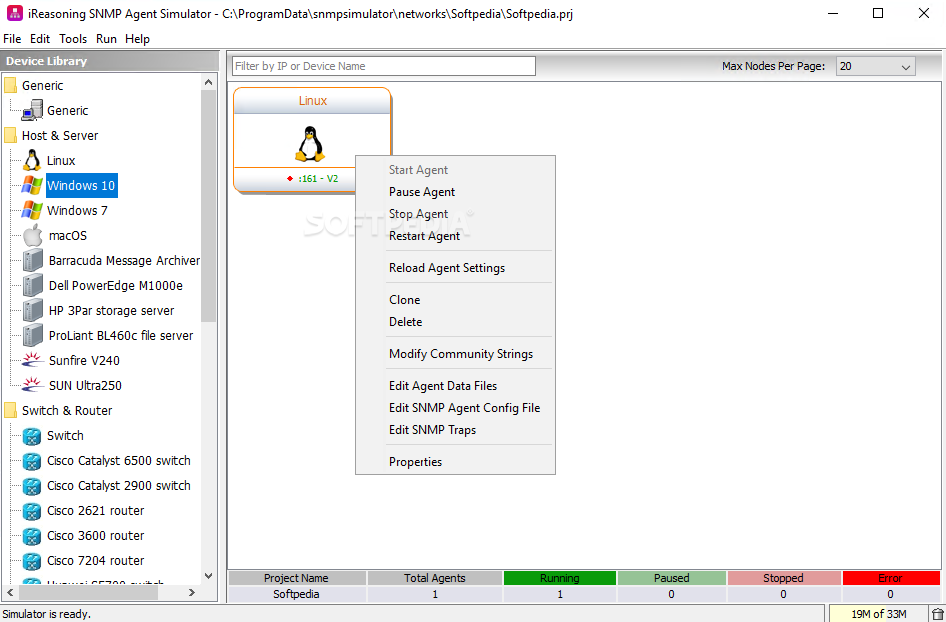Open the File menu
Viewport: 946px width, 622px height.
click(x=12, y=39)
